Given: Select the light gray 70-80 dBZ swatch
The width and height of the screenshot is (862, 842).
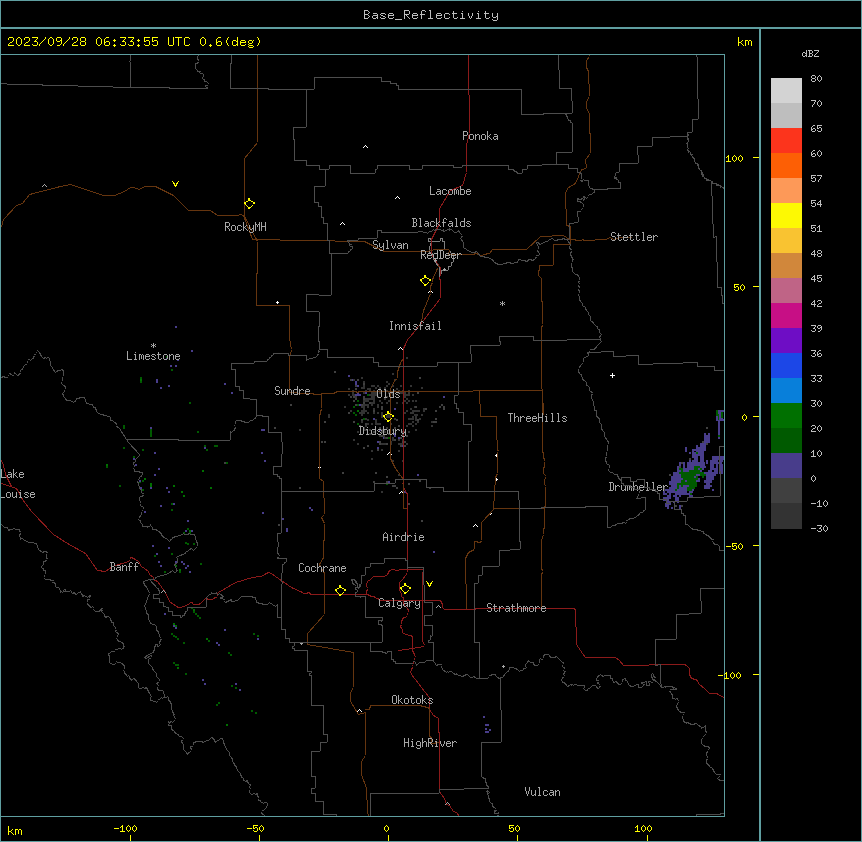Looking at the screenshot, I should coord(786,91).
